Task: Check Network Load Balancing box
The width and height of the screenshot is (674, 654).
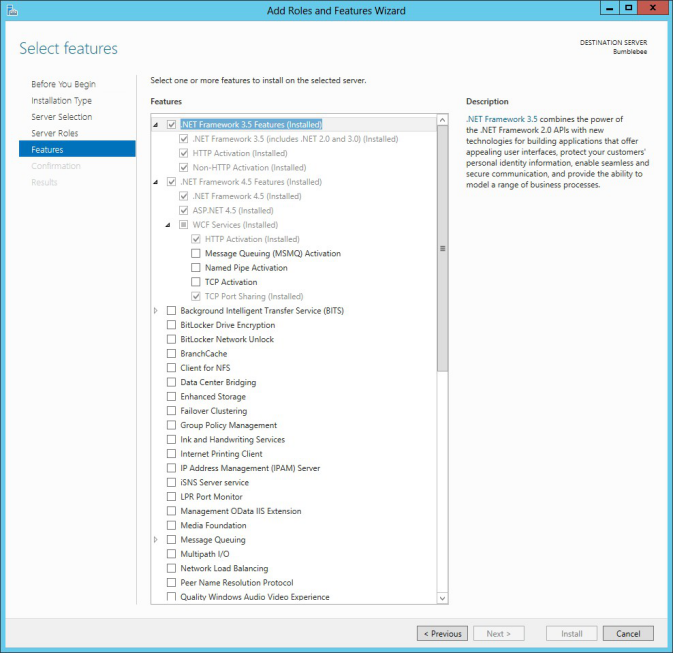Action: pos(172,568)
